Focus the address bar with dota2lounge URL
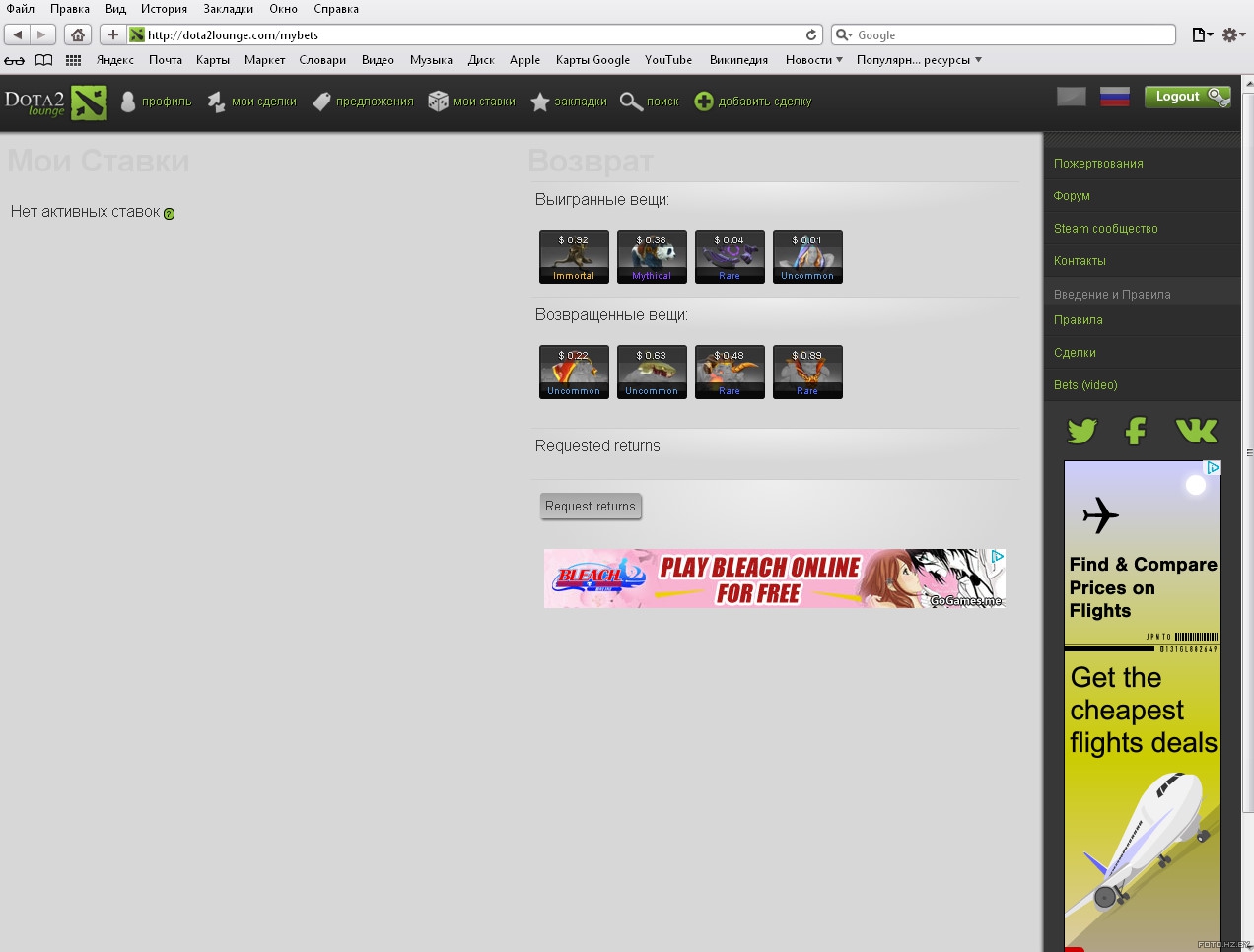 pyautogui.click(x=473, y=34)
